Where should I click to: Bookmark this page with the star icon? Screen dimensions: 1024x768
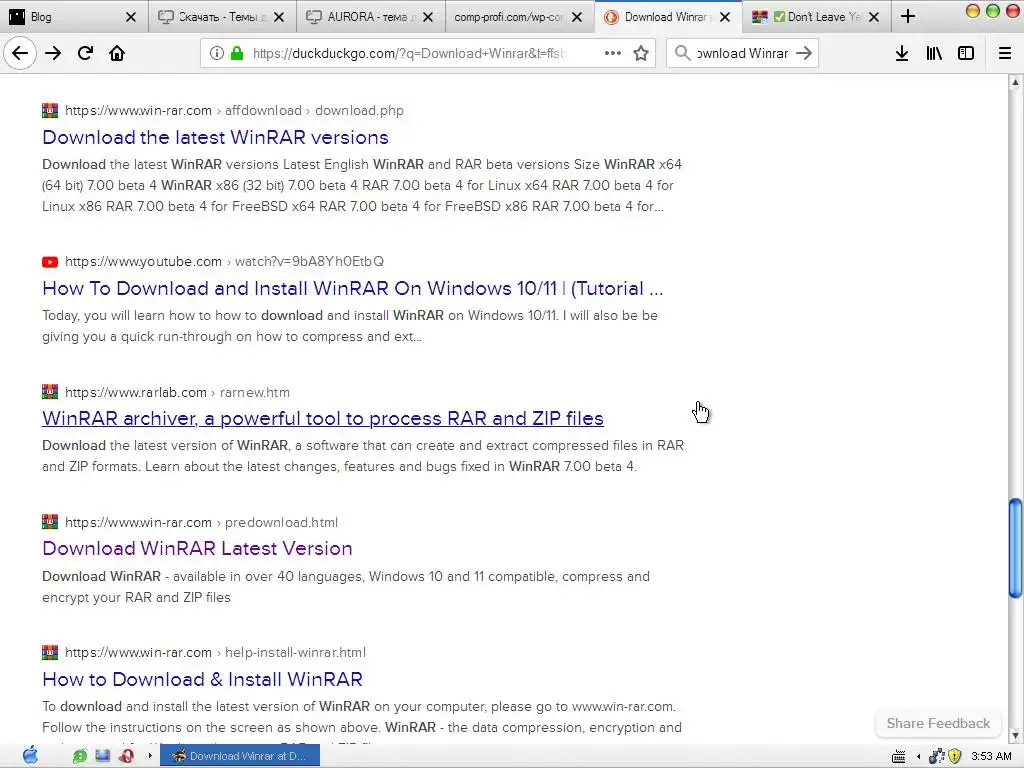(641, 53)
